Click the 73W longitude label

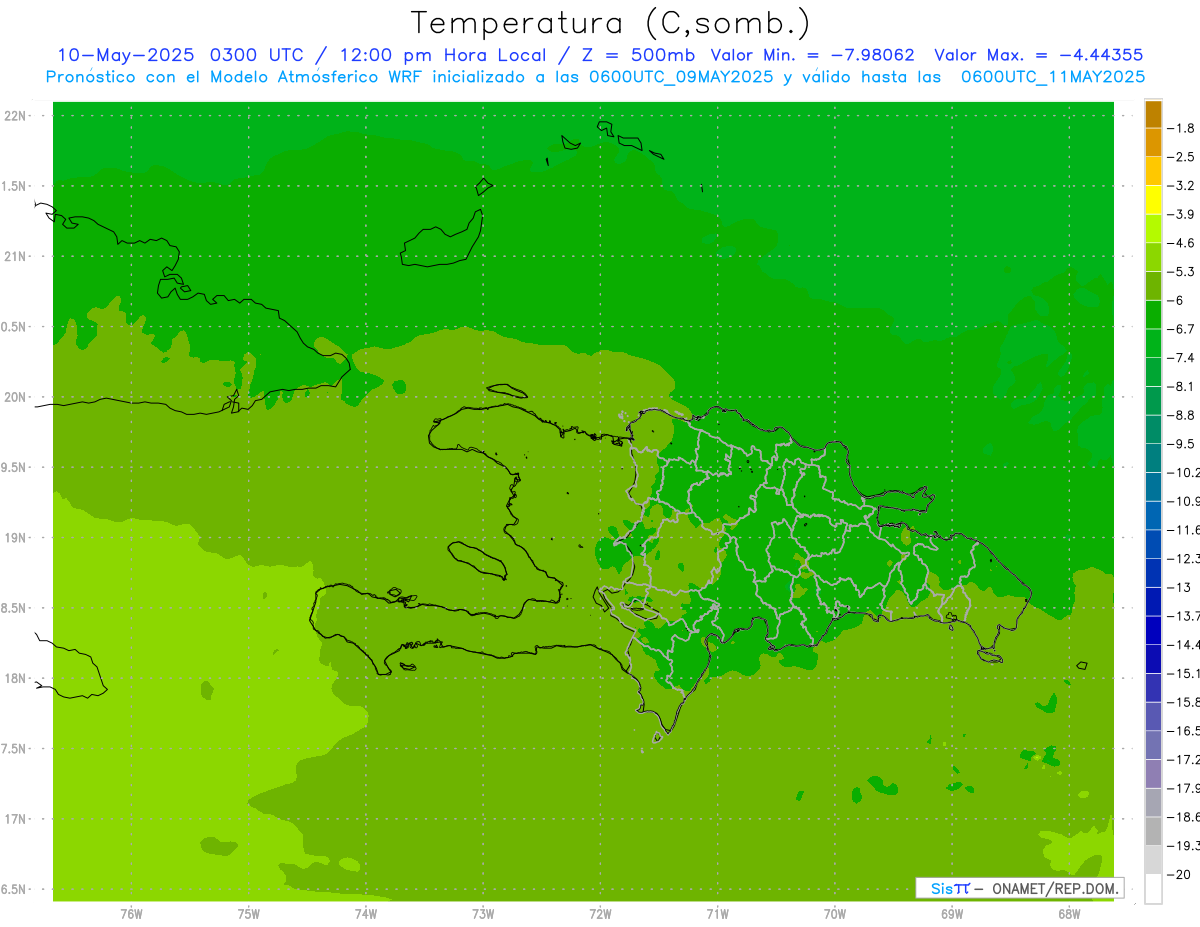pos(483,914)
